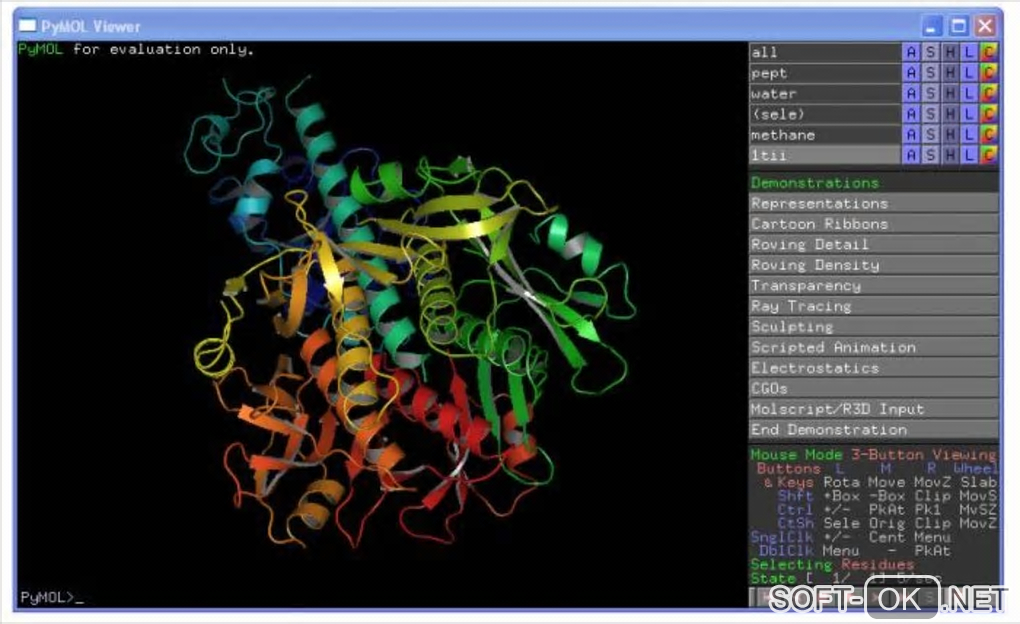Toggle visibility of the pept object
1020x624 pixels.
coord(824,73)
